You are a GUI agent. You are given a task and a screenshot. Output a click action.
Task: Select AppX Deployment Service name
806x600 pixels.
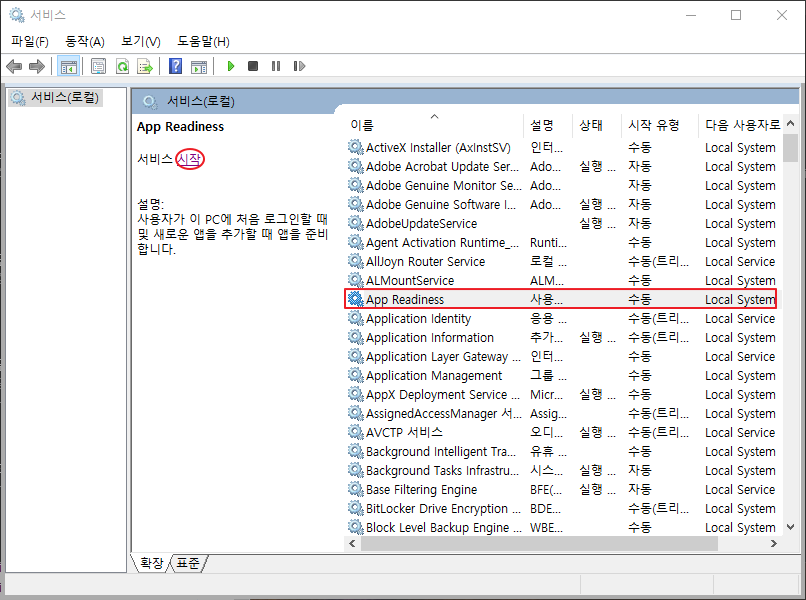pos(444,394)
